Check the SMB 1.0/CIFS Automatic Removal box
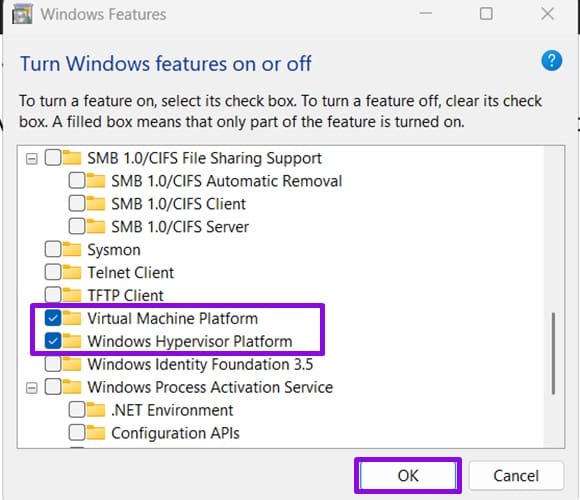The image size is (580, 500). click(x=77, y=180)
